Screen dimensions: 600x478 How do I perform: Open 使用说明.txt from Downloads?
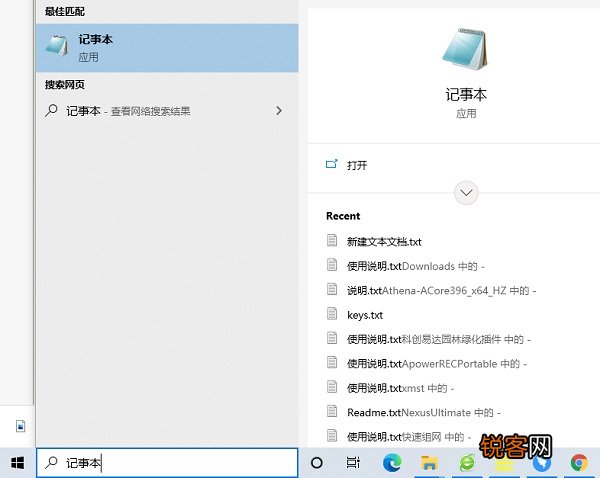pyautogui.click(x=416, y=266)
